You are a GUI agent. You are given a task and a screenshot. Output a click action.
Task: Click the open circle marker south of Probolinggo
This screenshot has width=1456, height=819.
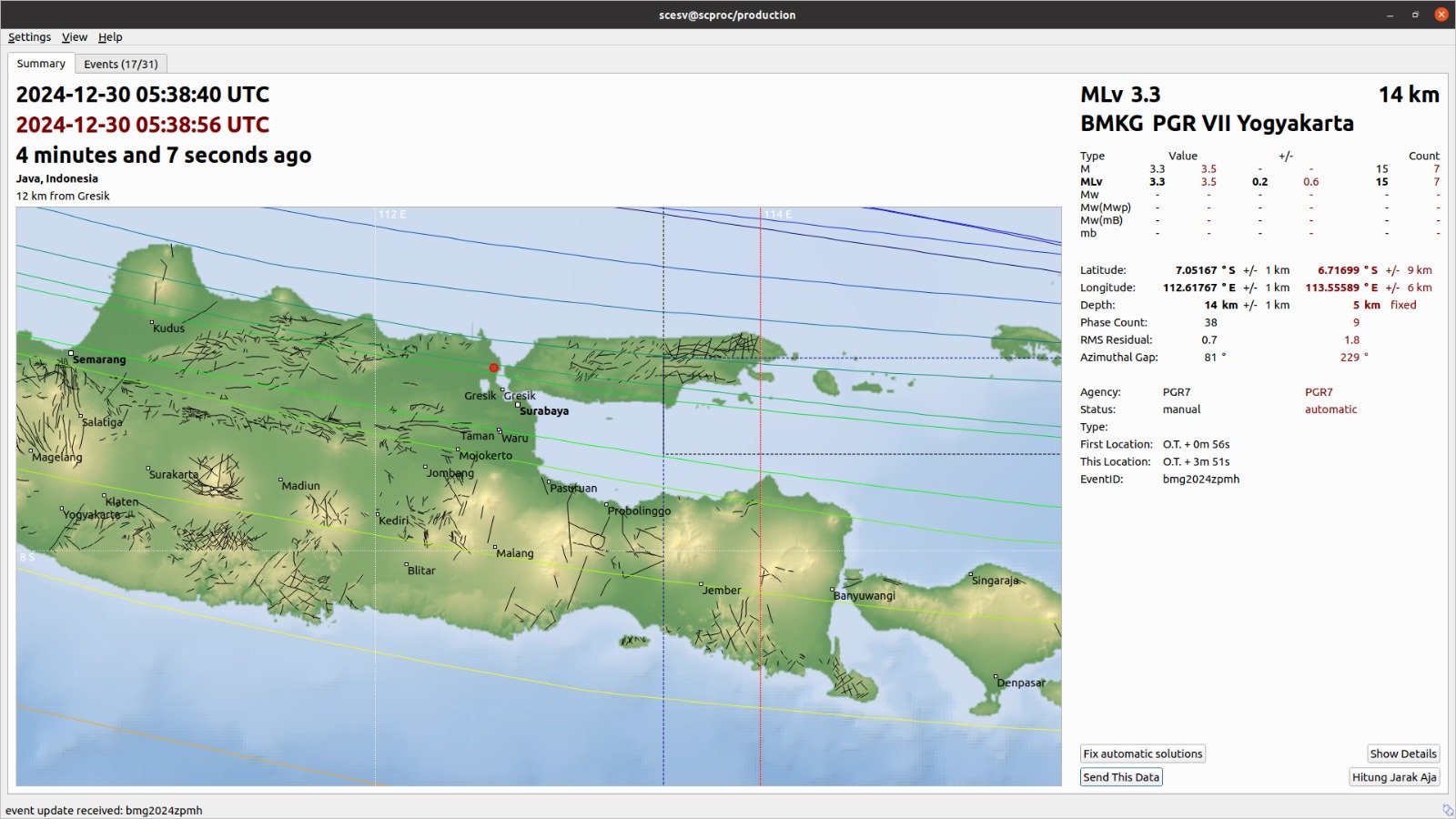597,541
